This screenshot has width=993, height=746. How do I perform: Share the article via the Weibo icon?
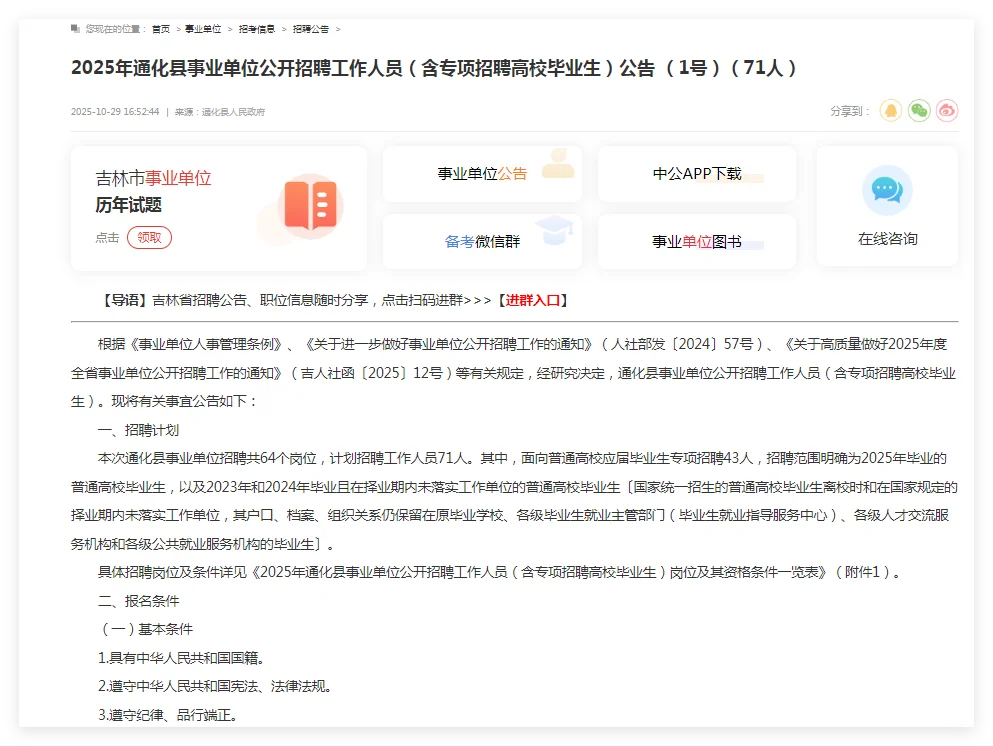(946, 110)
